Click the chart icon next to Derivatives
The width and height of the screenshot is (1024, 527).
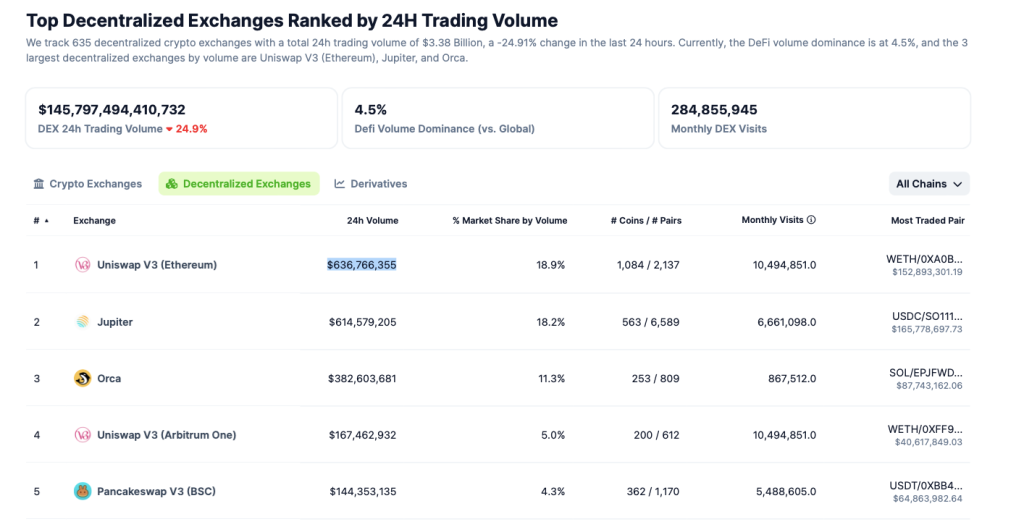coord(340,184)
